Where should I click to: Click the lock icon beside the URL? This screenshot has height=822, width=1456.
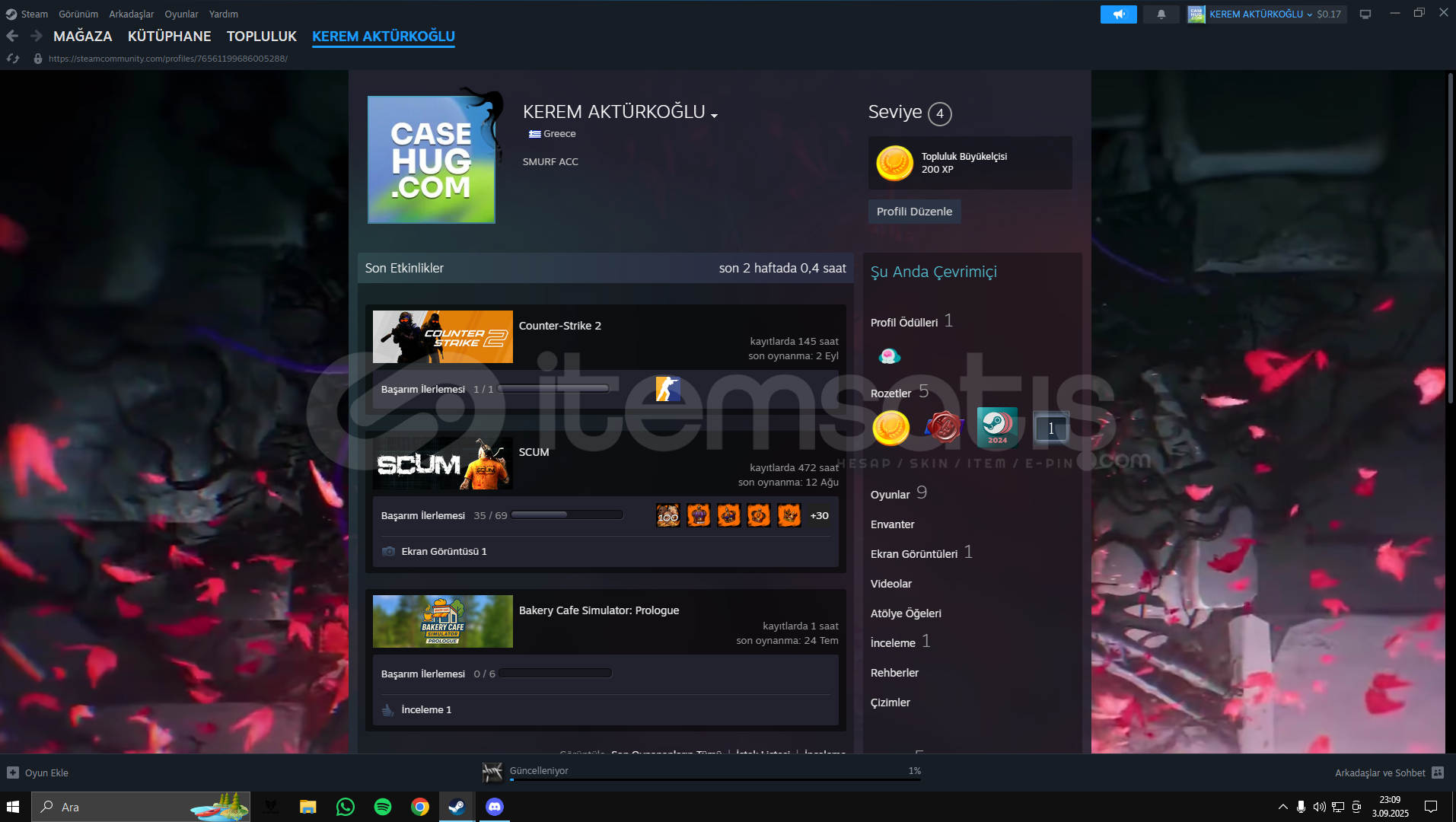point(38,59)
